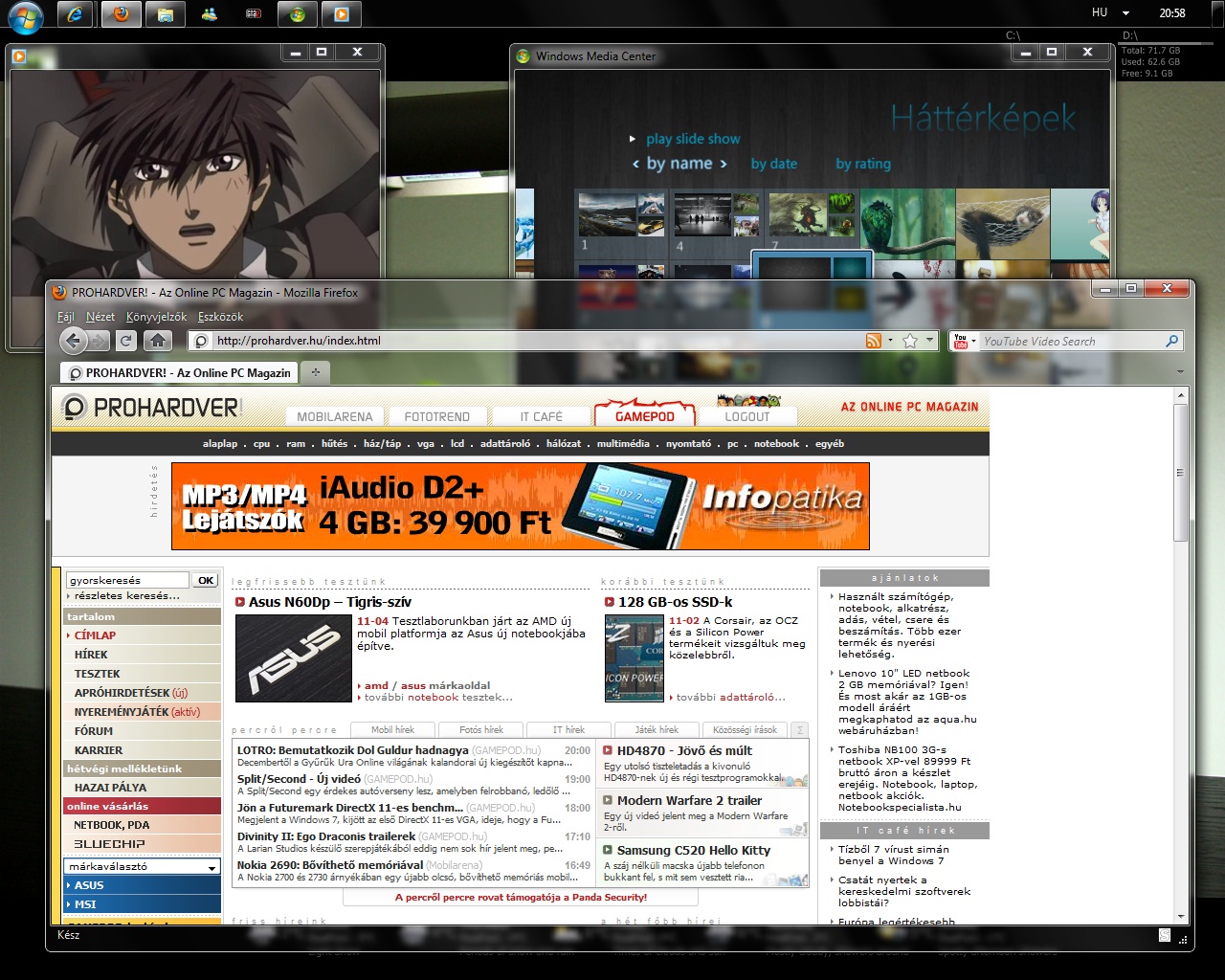Open Modern Warfare 2 trailer article
This screenshot has width=1225, height=980.
[689, 800]
